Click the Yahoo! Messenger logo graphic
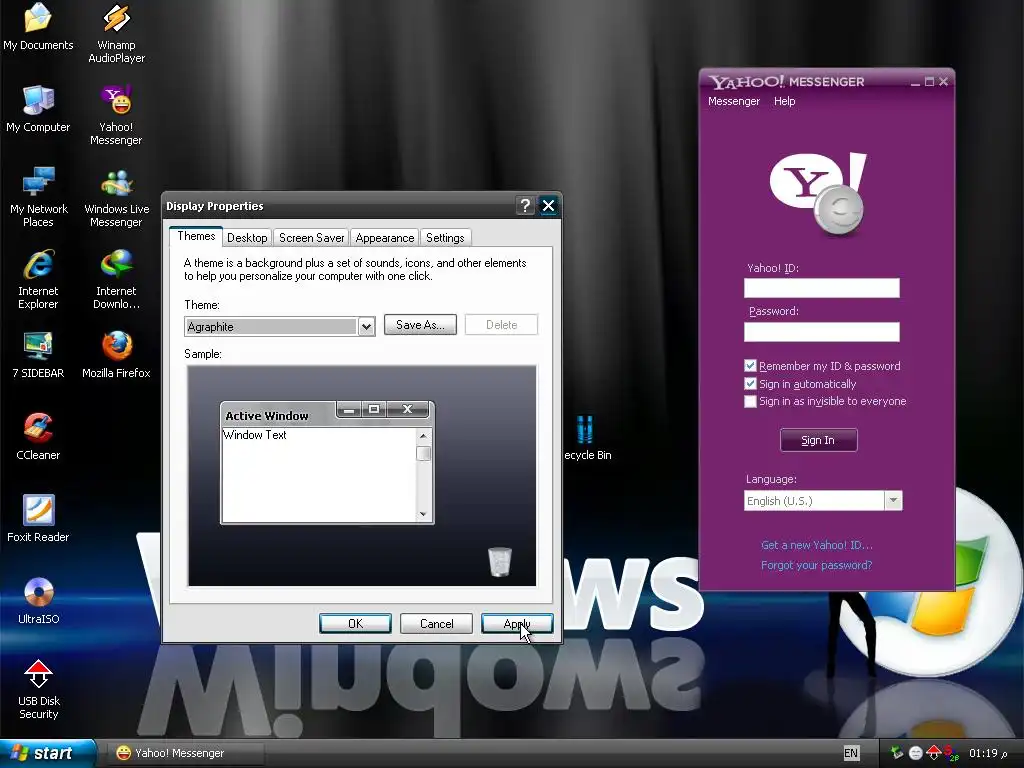Screen dimensions: 1024x768 [818, 193]
